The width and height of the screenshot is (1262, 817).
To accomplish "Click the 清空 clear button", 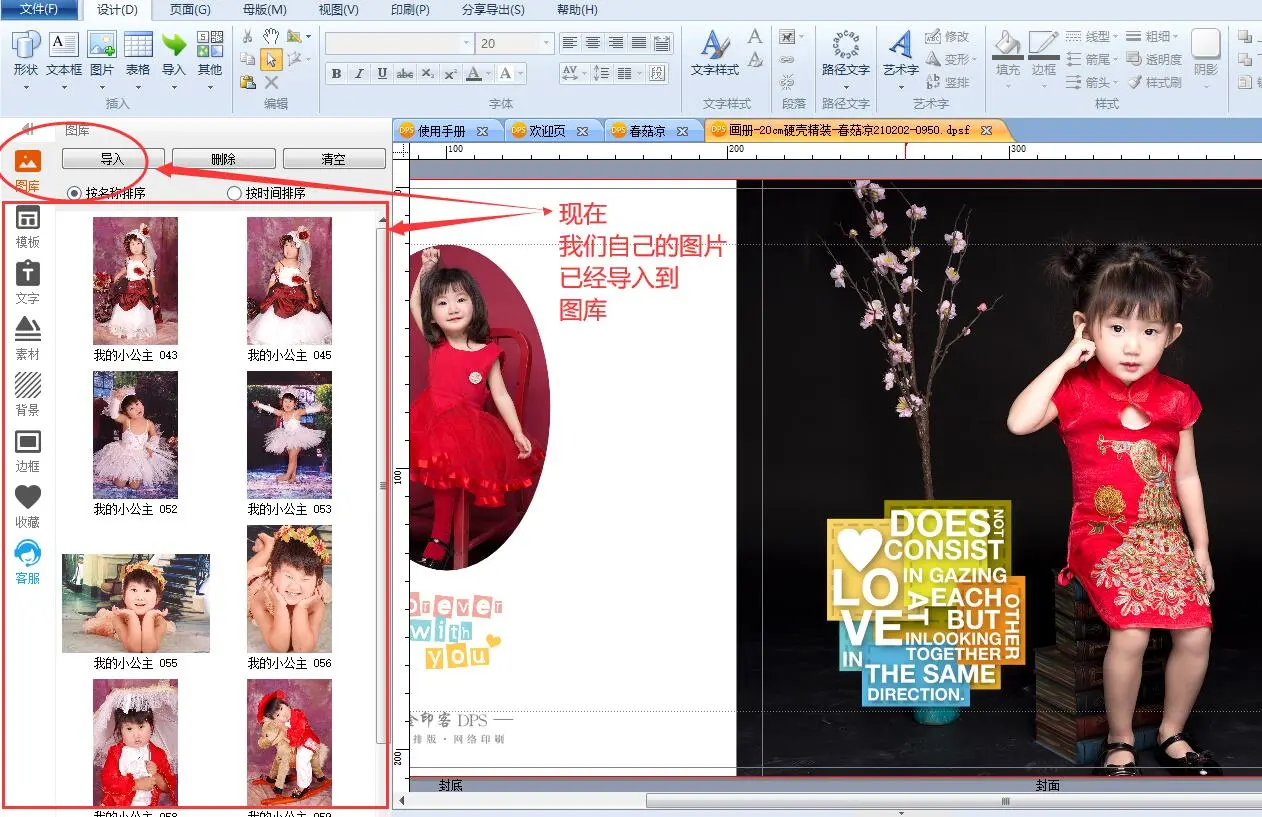I will 333,159.
